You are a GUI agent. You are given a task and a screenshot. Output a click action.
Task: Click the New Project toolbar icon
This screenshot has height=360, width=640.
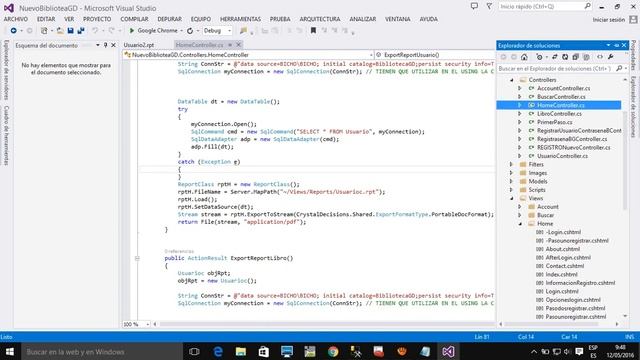pos(44,31)
